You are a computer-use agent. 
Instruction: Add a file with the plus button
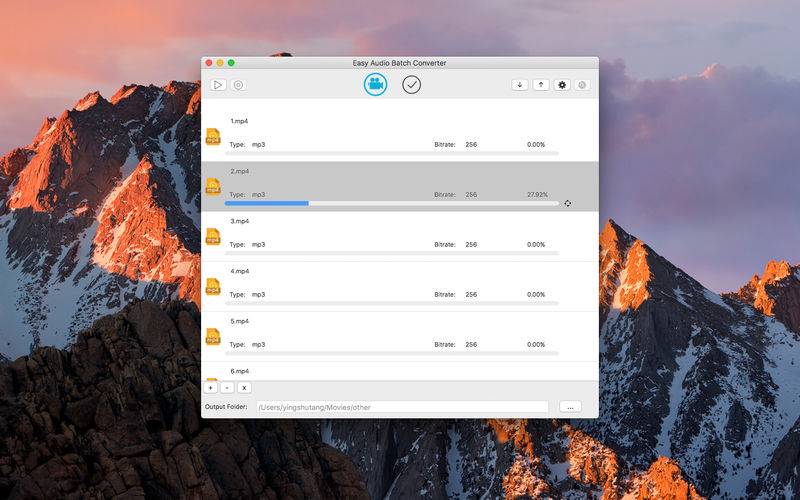point(210,388)
